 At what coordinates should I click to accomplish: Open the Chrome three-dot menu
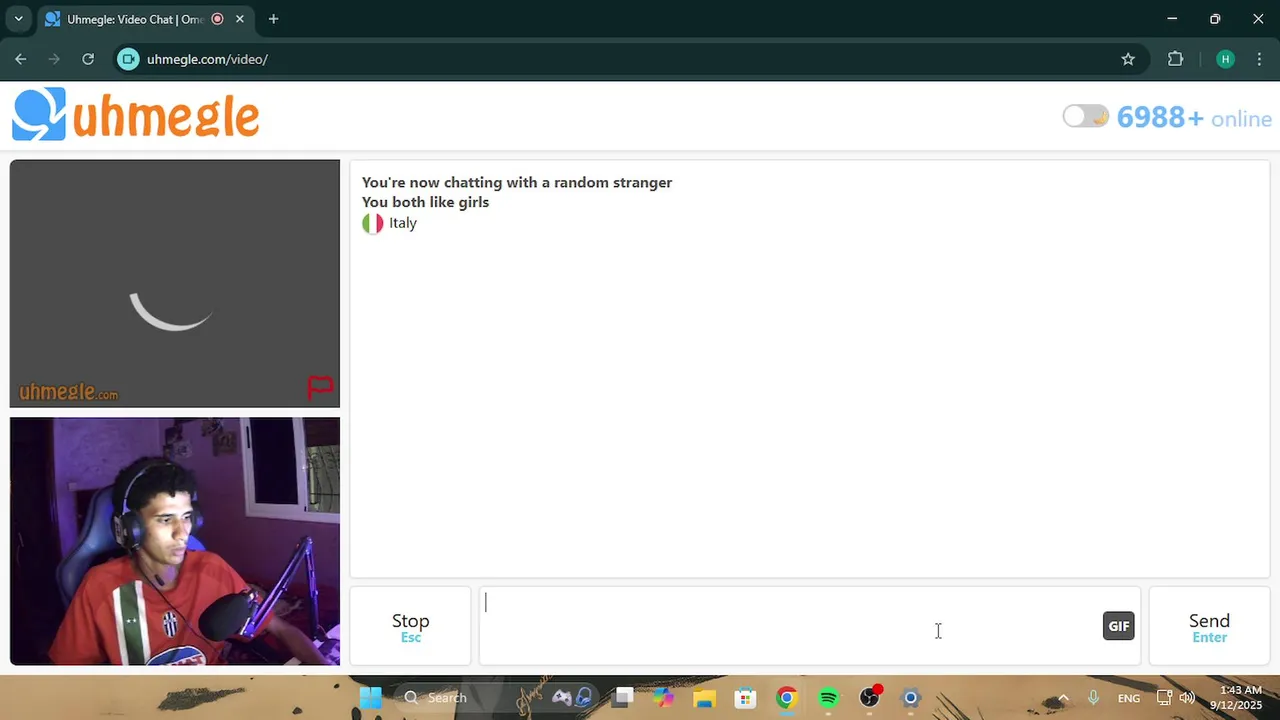(1259, 59)
